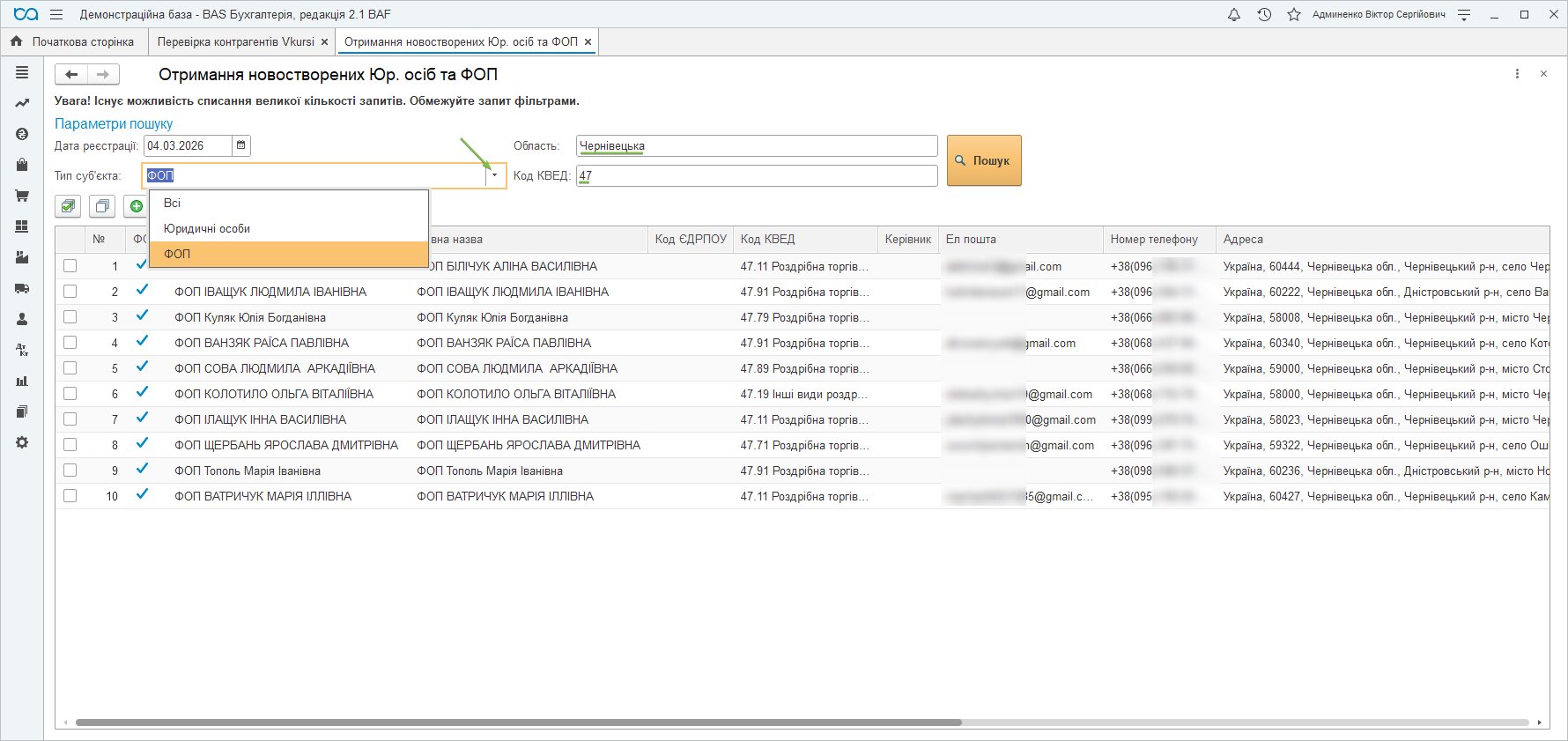Tick checkbox for row 1

pos(70,266)
